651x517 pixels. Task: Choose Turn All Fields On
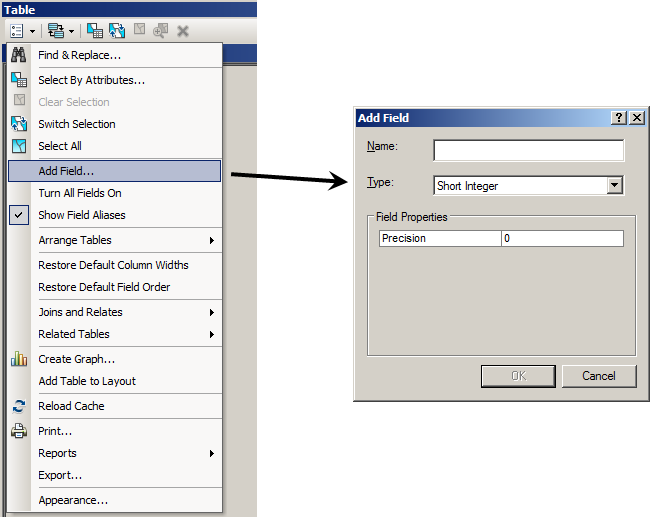(x=115, y=193)
